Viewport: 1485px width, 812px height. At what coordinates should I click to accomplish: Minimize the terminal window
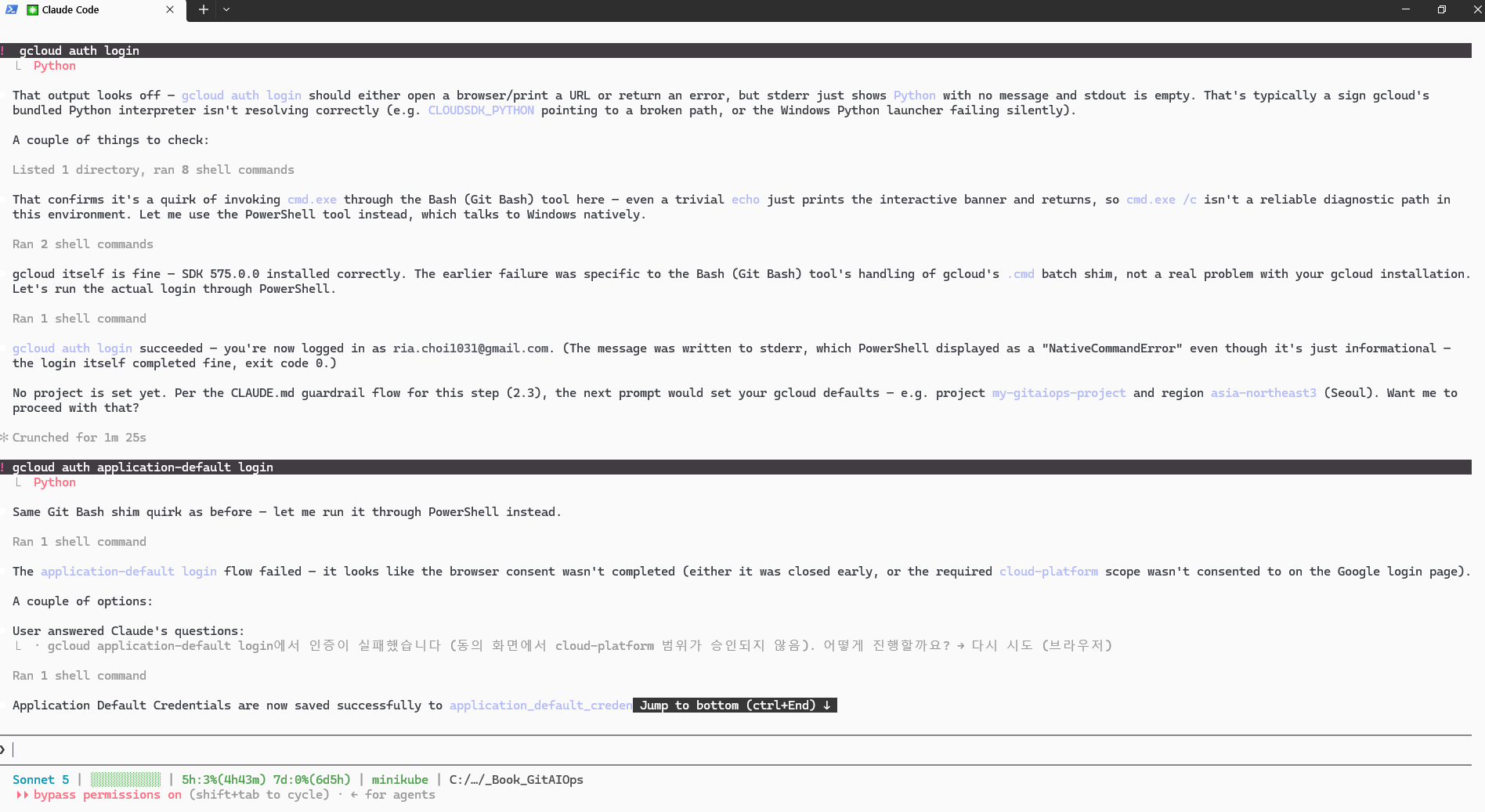[1406, 9]
